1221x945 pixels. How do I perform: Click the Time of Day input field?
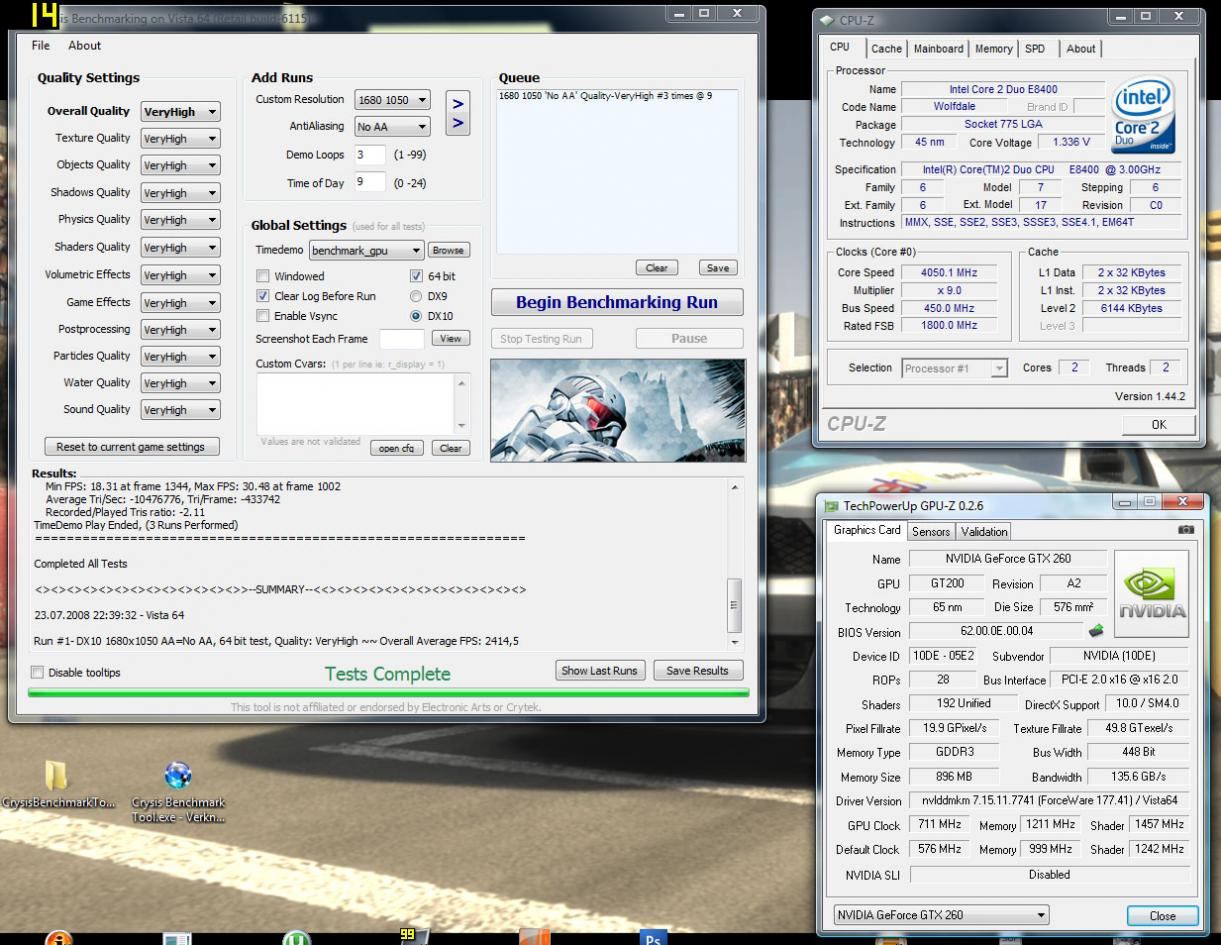[370, 182]
